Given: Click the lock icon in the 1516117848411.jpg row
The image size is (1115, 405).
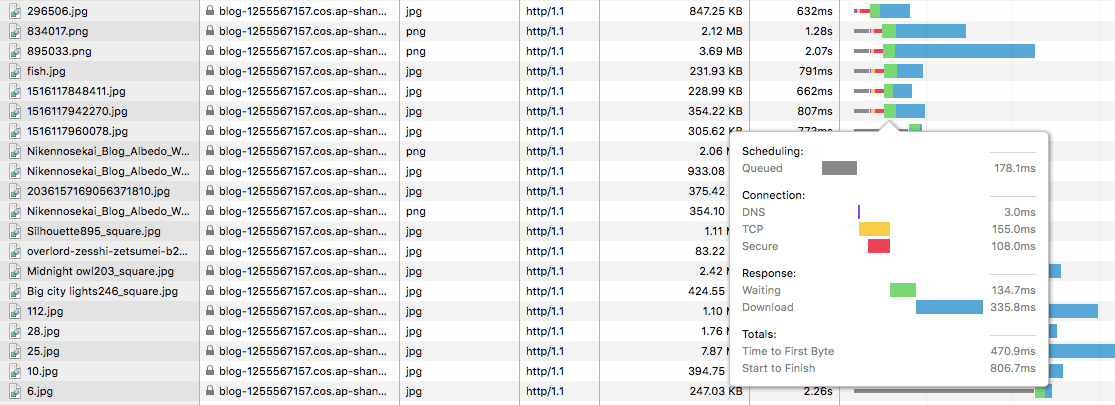Looking at the screenshot, I should 210,91.
